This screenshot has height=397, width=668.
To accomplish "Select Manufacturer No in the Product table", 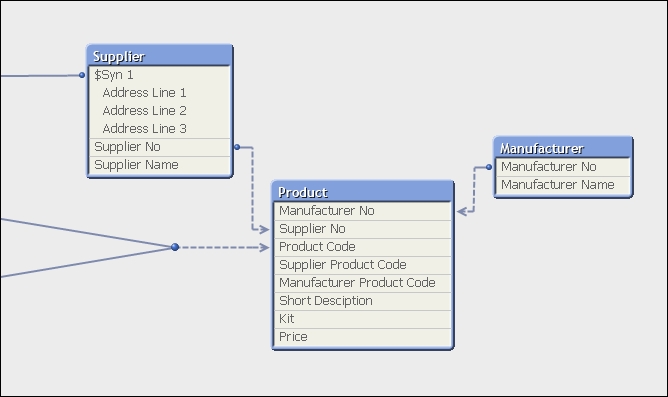I will click(363, 211).
